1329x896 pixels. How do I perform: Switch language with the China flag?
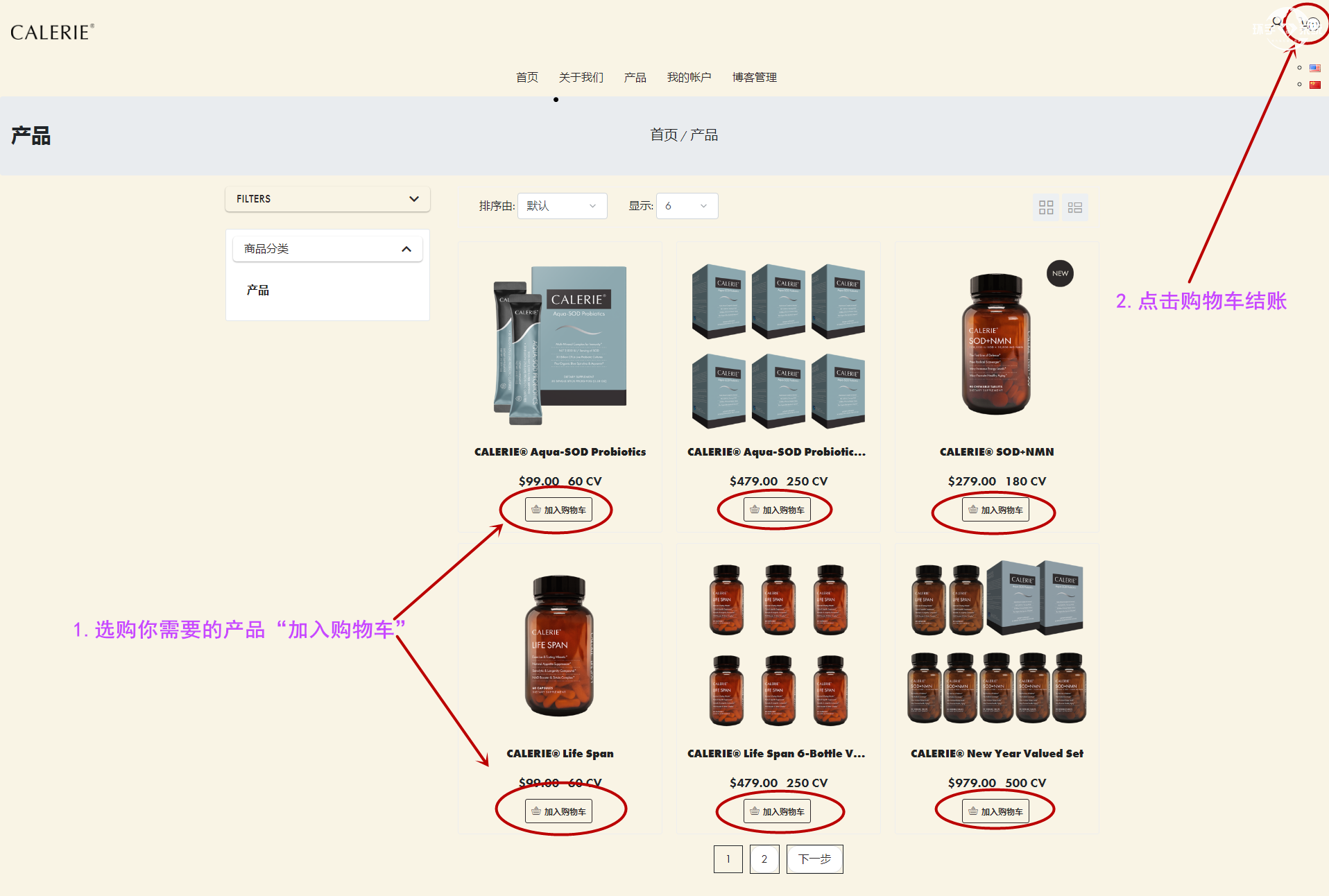(1314, 85)
